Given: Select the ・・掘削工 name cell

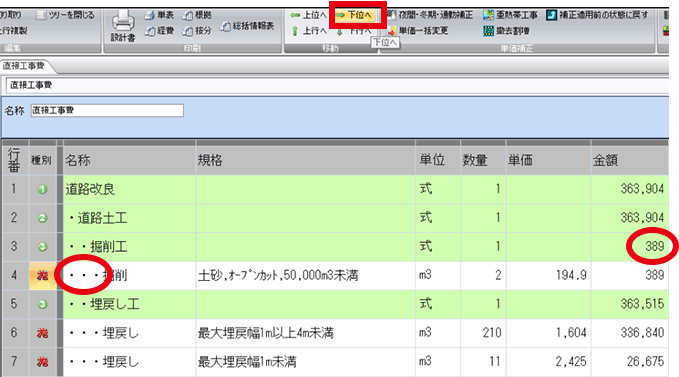Looking at the screenshot, I should [x=129, y=247].
